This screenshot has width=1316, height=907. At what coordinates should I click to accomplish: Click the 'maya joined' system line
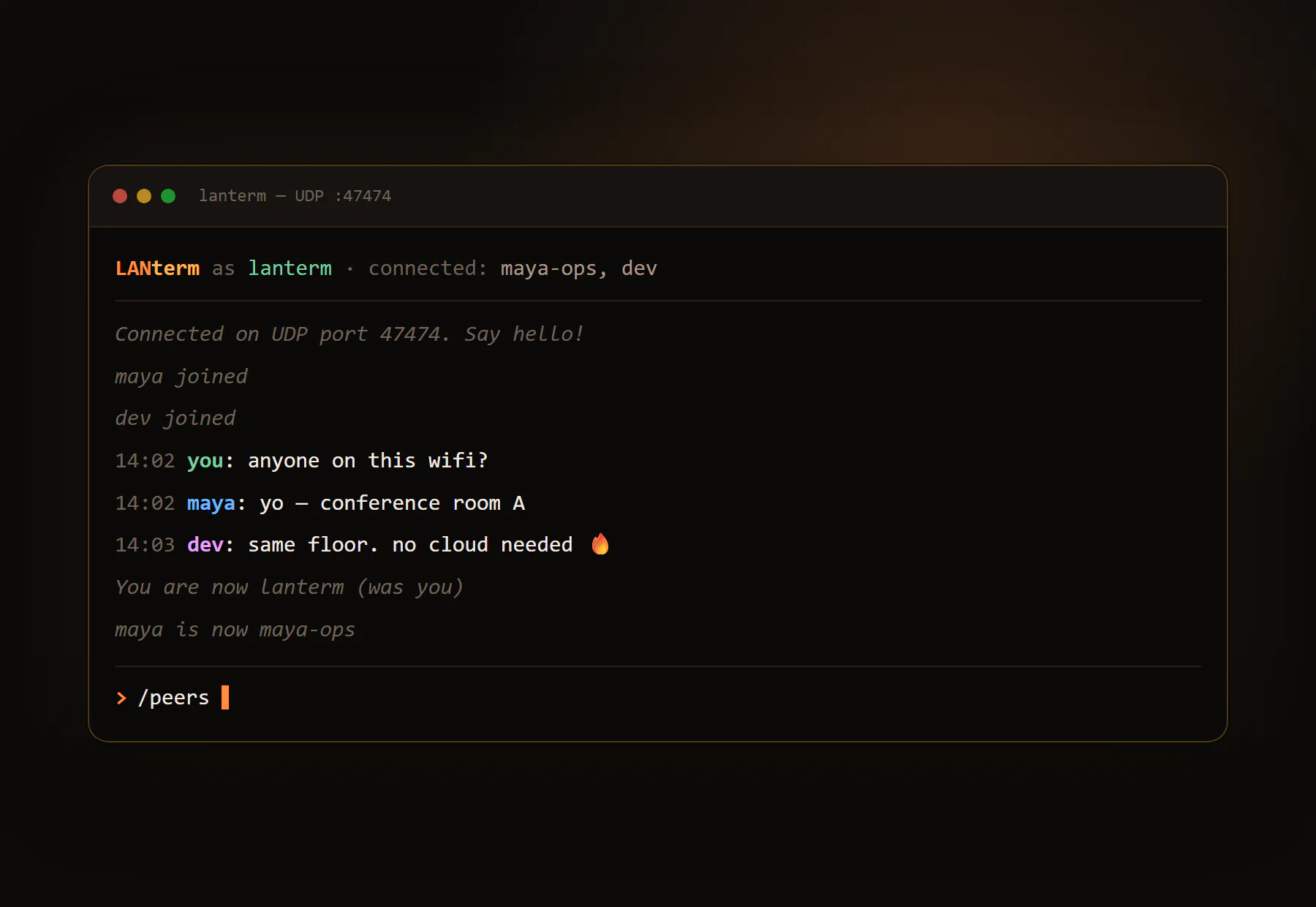[181, 377]
